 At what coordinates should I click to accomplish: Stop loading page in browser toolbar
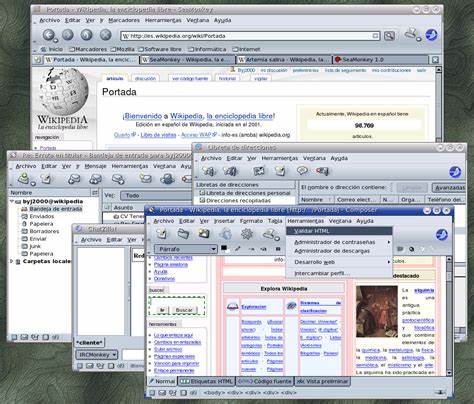[105, 34]
